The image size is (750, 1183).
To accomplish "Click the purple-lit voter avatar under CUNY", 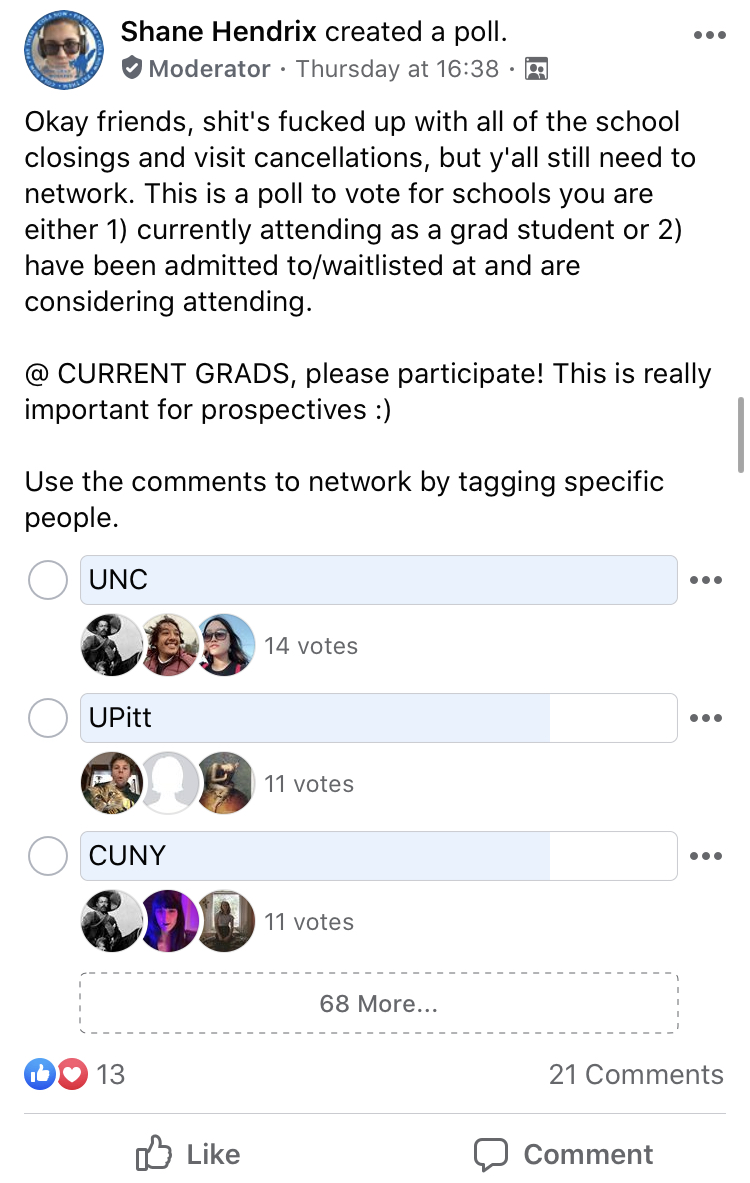I will point(168,920).
